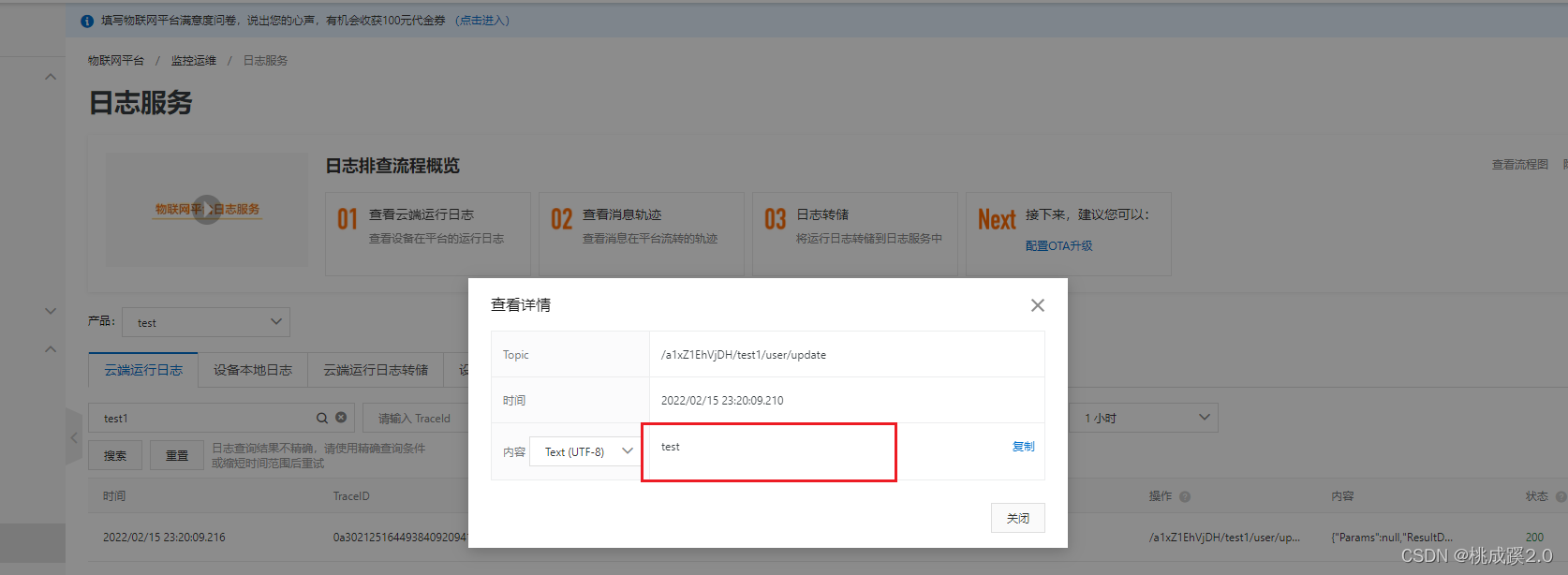This screenshot has height=575, width=1568.
Task: Click the 物联网平台 breadcrumb
Action: [x=116, y=61]
